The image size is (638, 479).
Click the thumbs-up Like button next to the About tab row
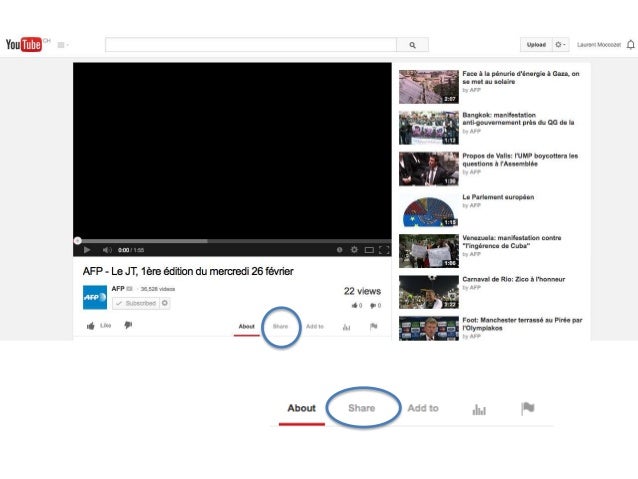(x=99, y=326)
